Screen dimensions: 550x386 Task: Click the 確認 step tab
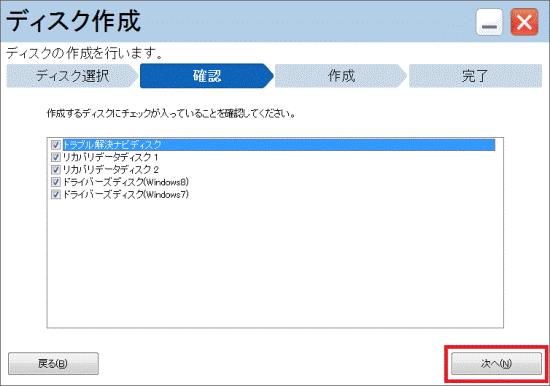[207, 76]
